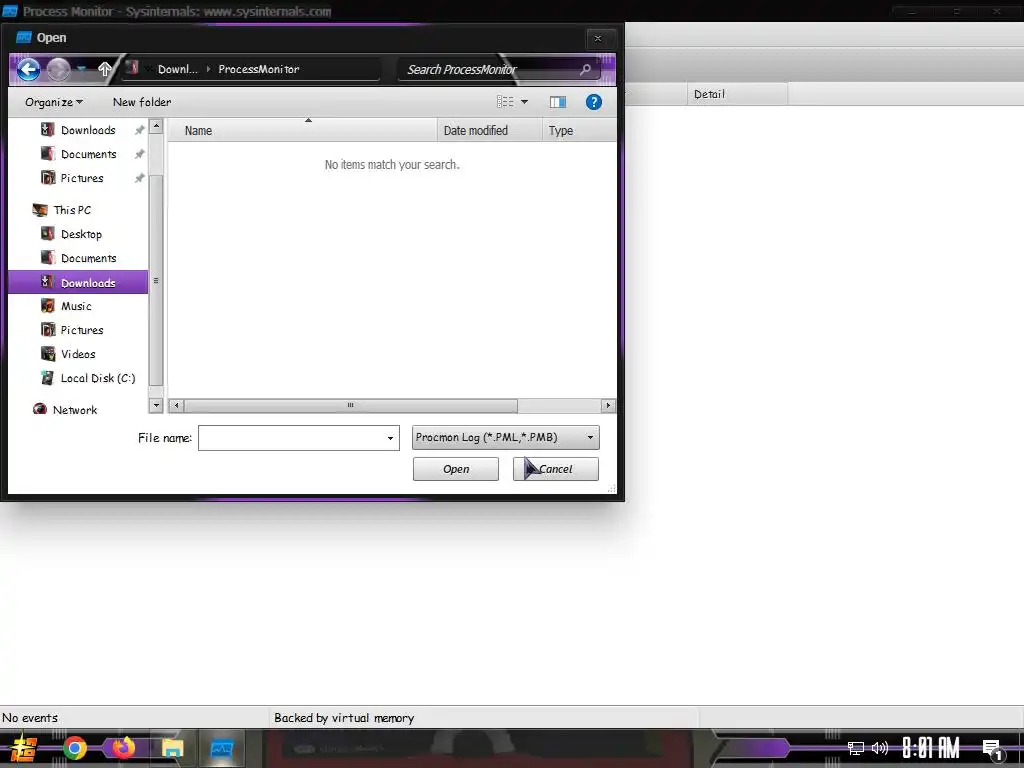Open the Windows Start button

(x=24, y=748)
